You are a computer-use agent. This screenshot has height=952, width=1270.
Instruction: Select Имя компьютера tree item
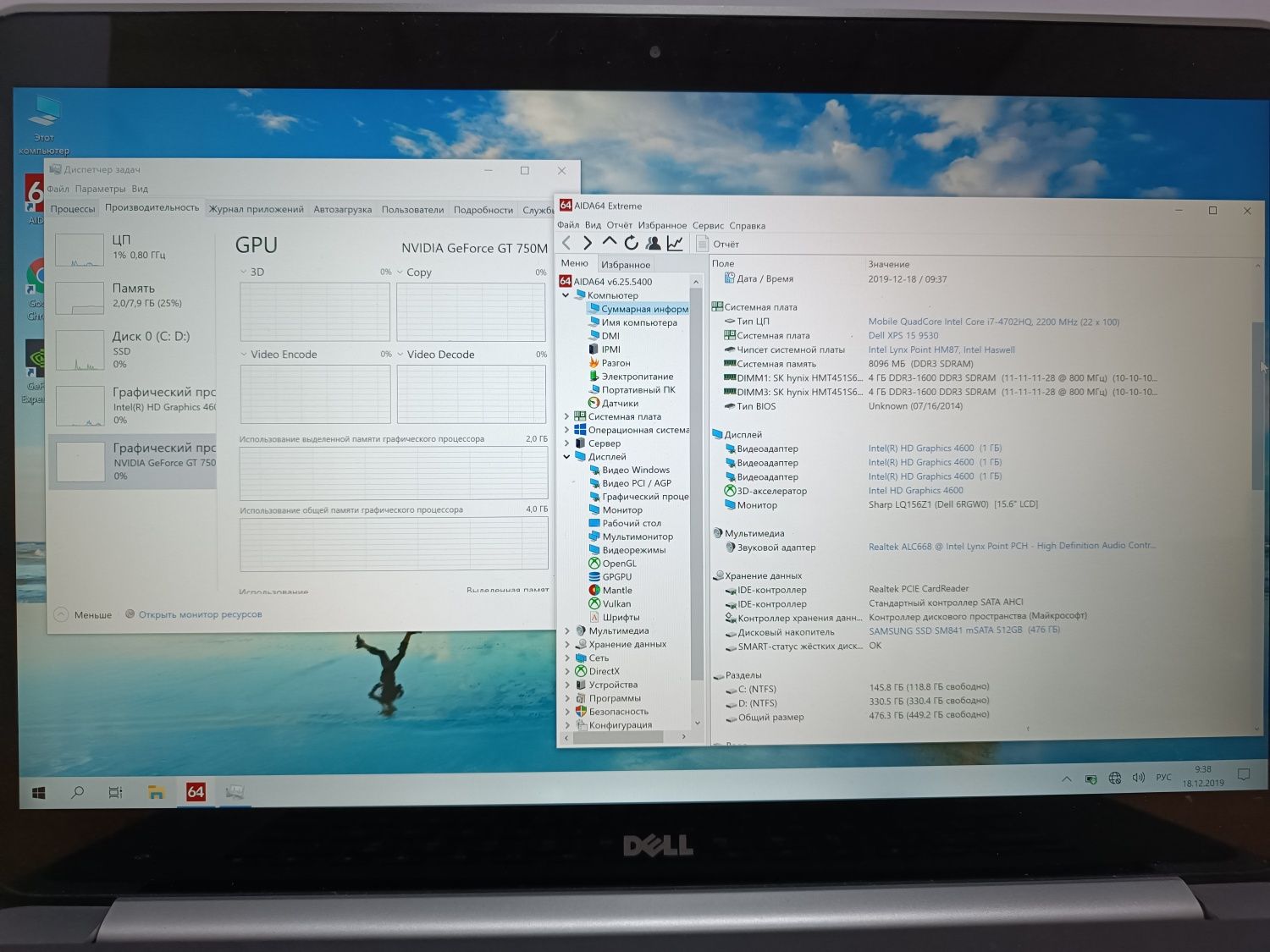click(633, 322)
